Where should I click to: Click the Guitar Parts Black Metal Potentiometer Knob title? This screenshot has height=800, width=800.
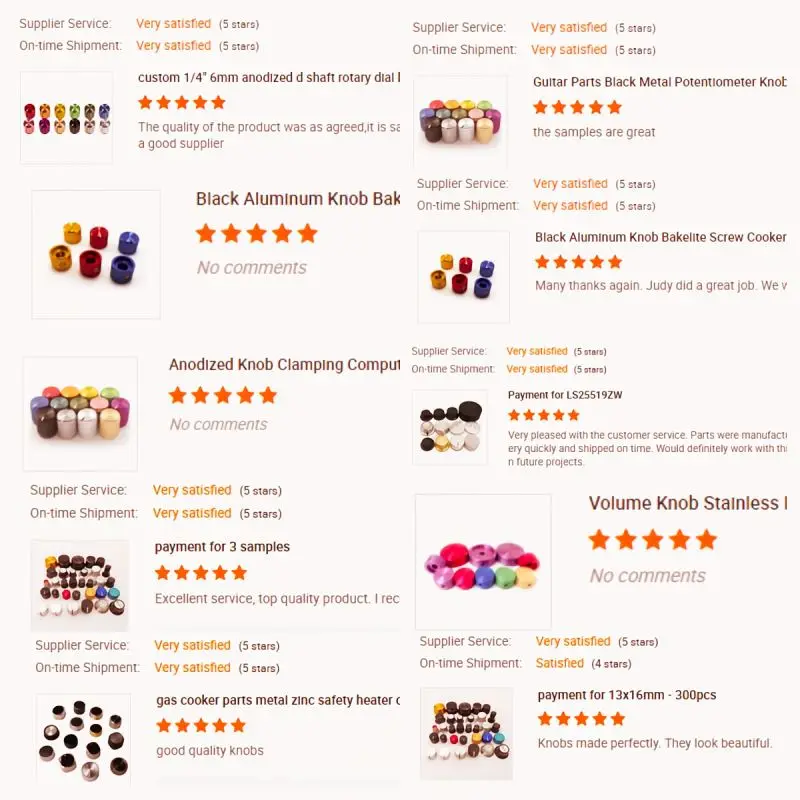point(660,82)
